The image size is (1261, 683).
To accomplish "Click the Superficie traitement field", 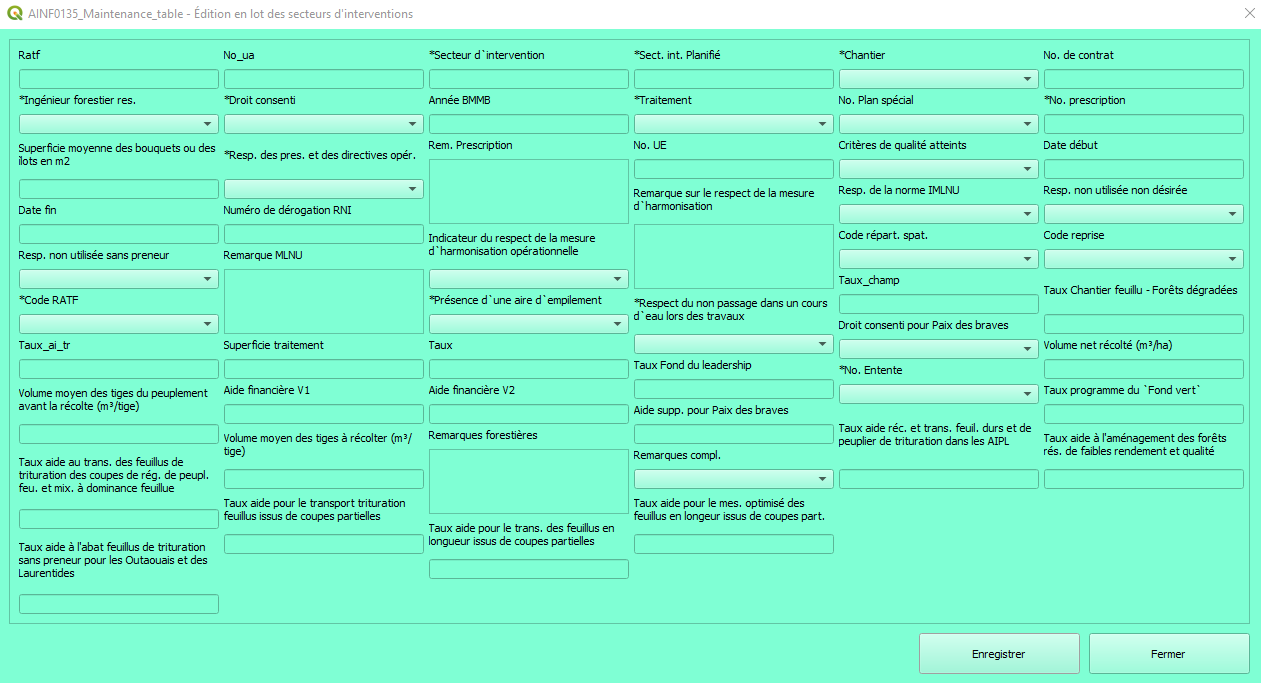I will [324, 369].
